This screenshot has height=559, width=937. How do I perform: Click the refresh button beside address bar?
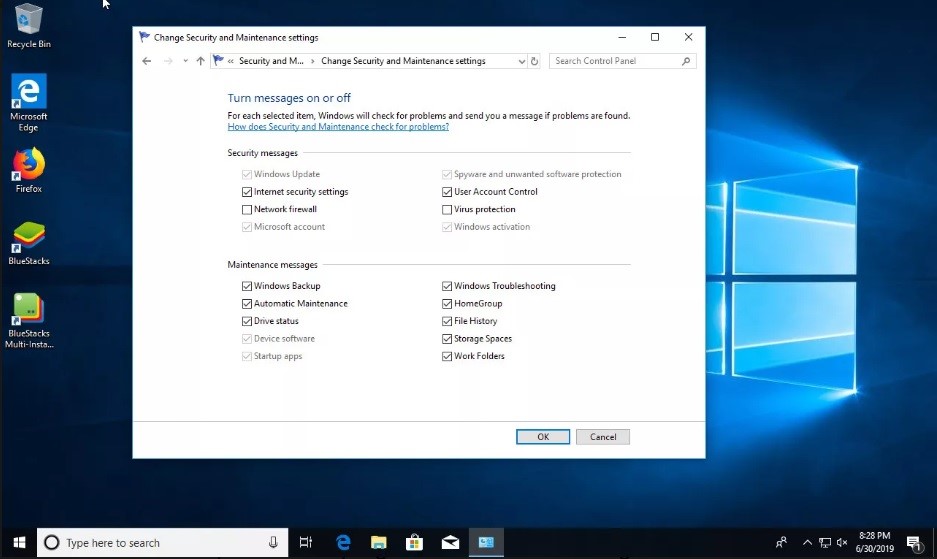[x=535, y=61]
